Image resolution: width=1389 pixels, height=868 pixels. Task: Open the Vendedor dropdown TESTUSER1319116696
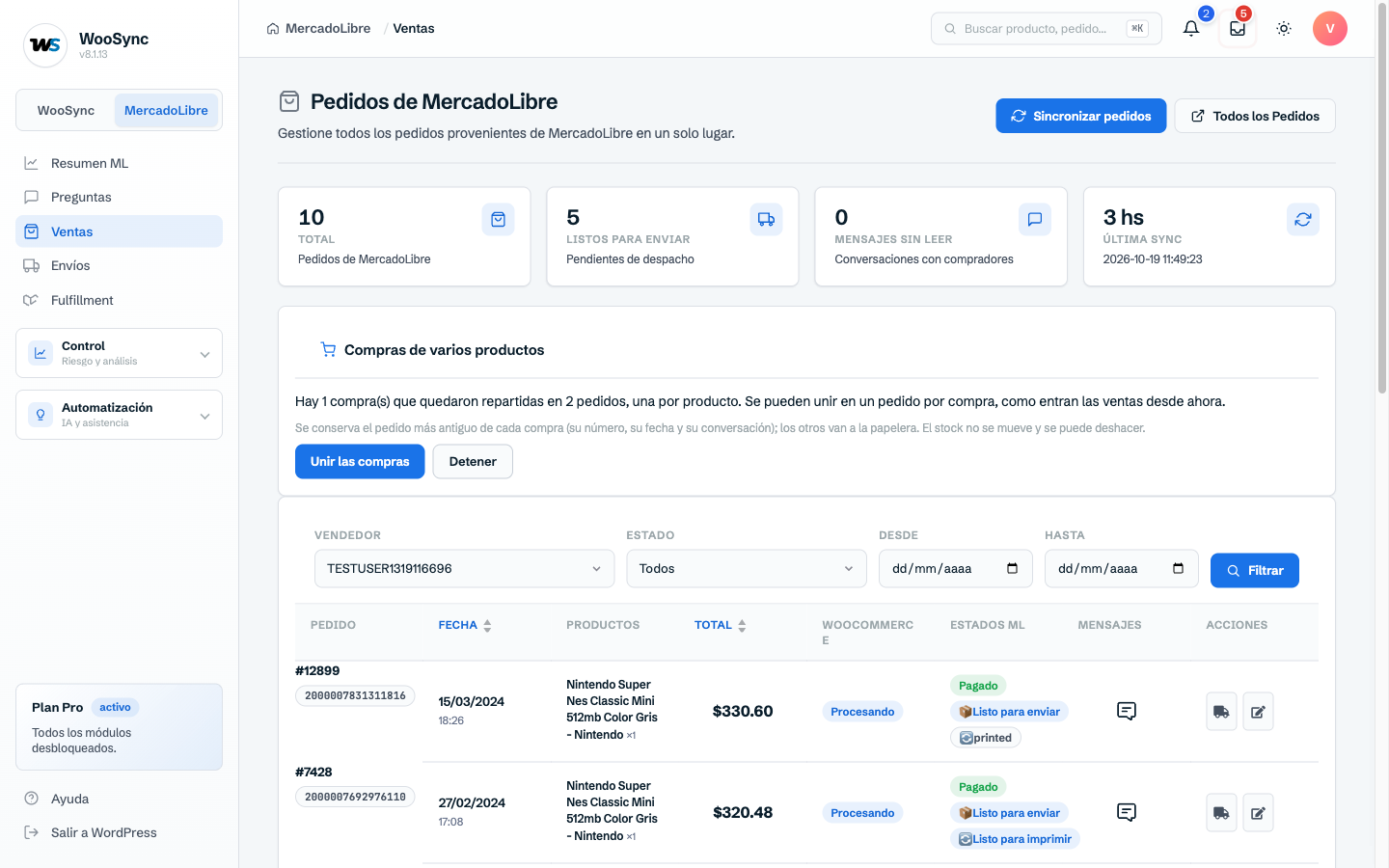[464, 569]
